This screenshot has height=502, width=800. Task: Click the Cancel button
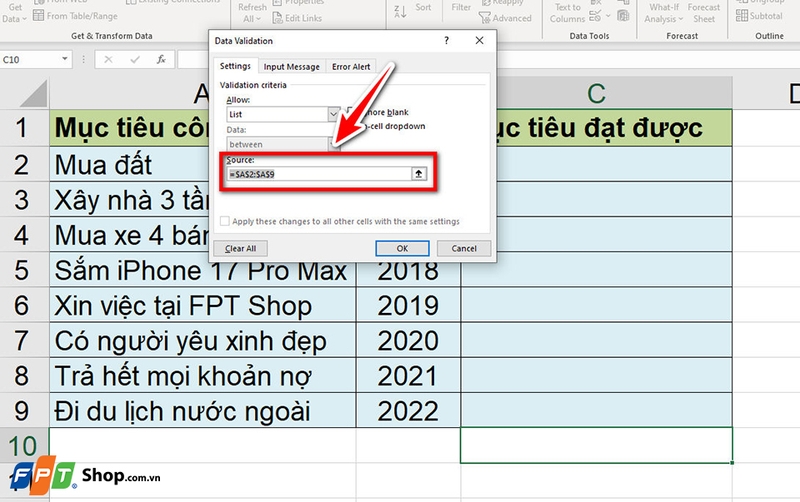464,248
